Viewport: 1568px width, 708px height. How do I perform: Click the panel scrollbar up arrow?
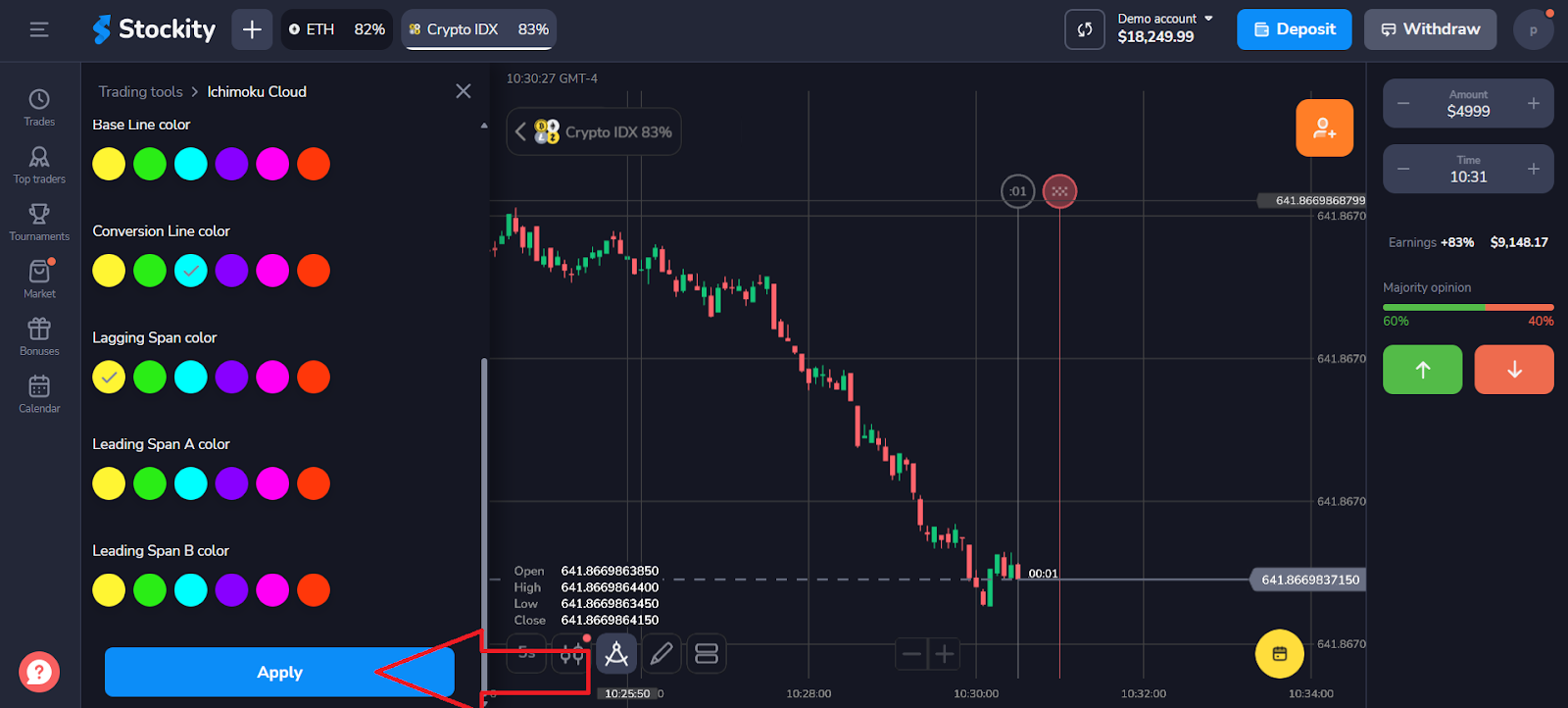pyautogui.click(x=484, y=126)
